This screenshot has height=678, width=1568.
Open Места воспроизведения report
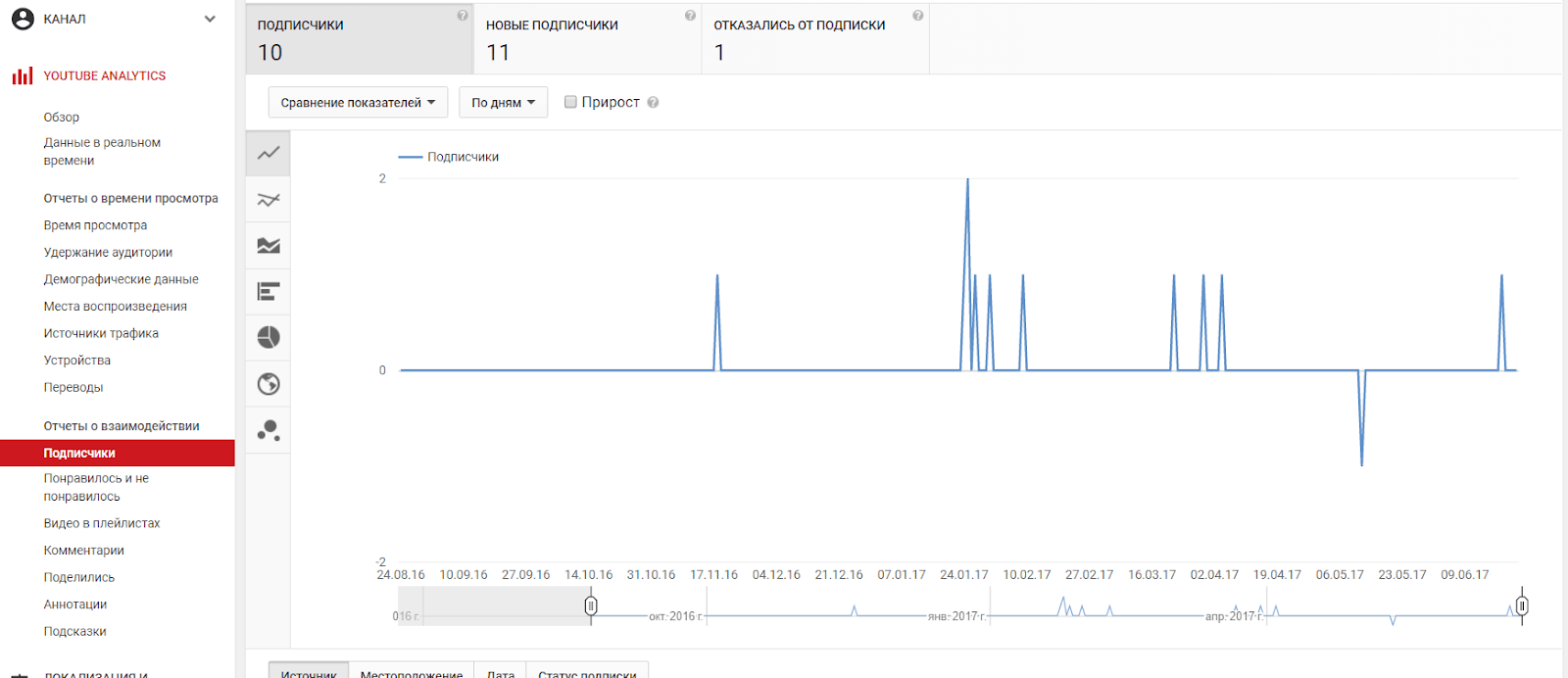click(x=116, y=307)
